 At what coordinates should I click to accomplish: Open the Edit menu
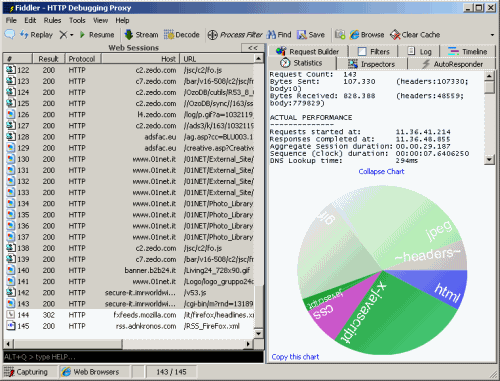pyautogui.click(x=30, y=20)
